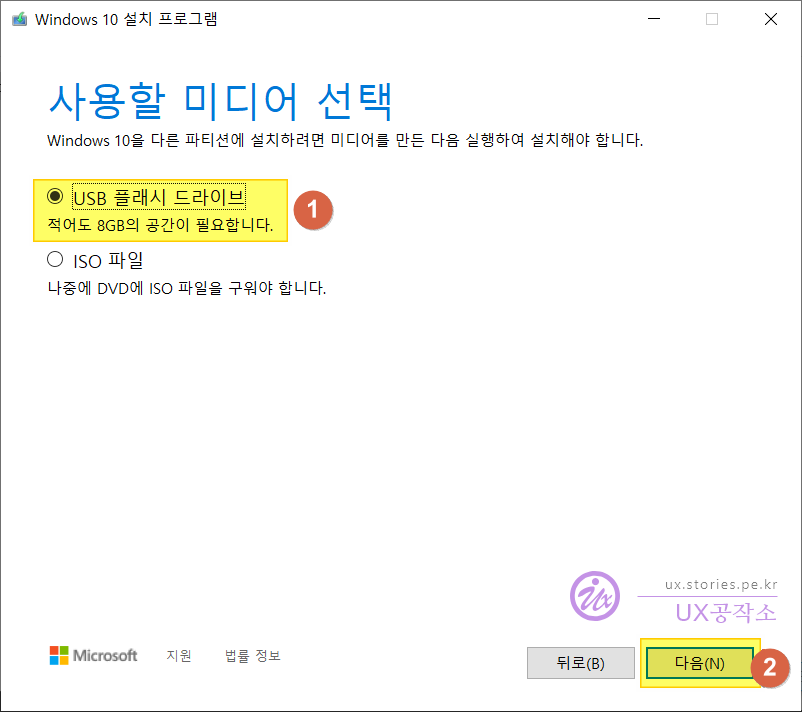Close the Windows 10 setup window

(x=770, y=19)
